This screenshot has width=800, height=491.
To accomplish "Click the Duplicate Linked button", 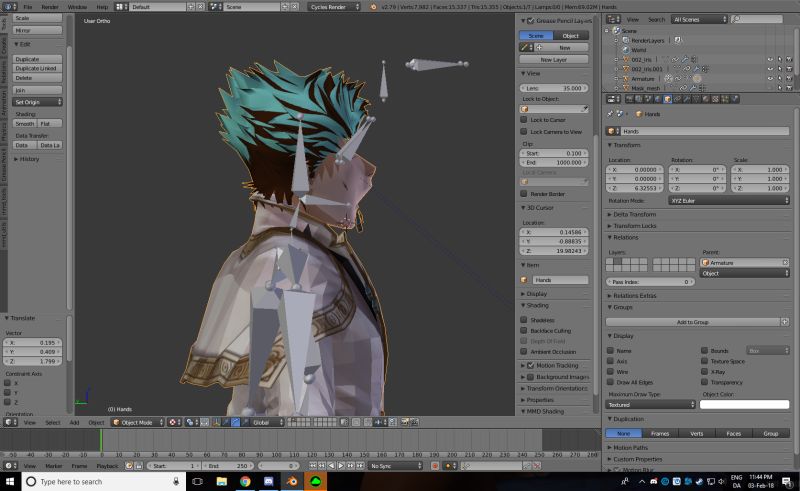I will (38, 68).
